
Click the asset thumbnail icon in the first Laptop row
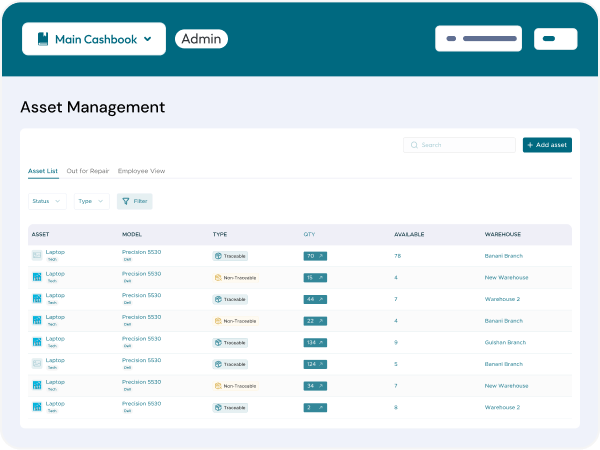[x=37, y=256]
